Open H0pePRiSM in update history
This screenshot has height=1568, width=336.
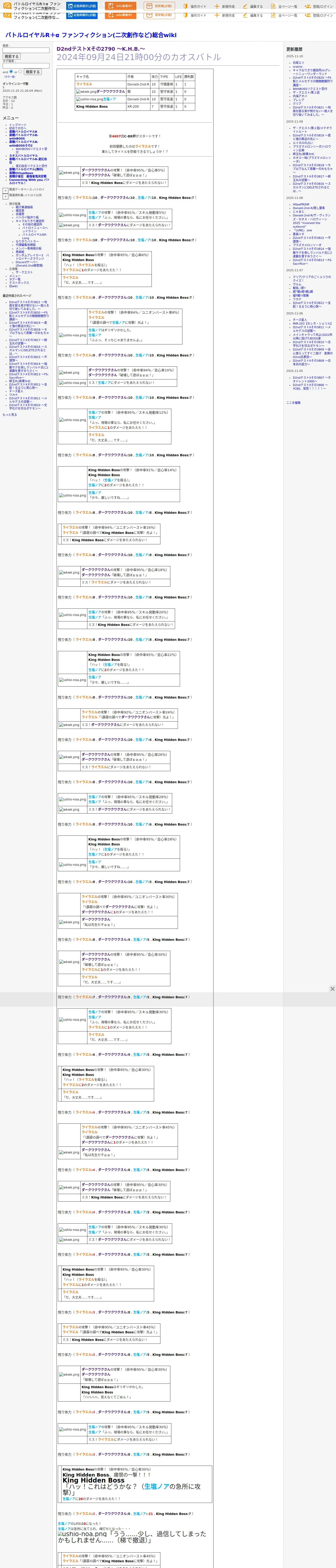point(301,205)
